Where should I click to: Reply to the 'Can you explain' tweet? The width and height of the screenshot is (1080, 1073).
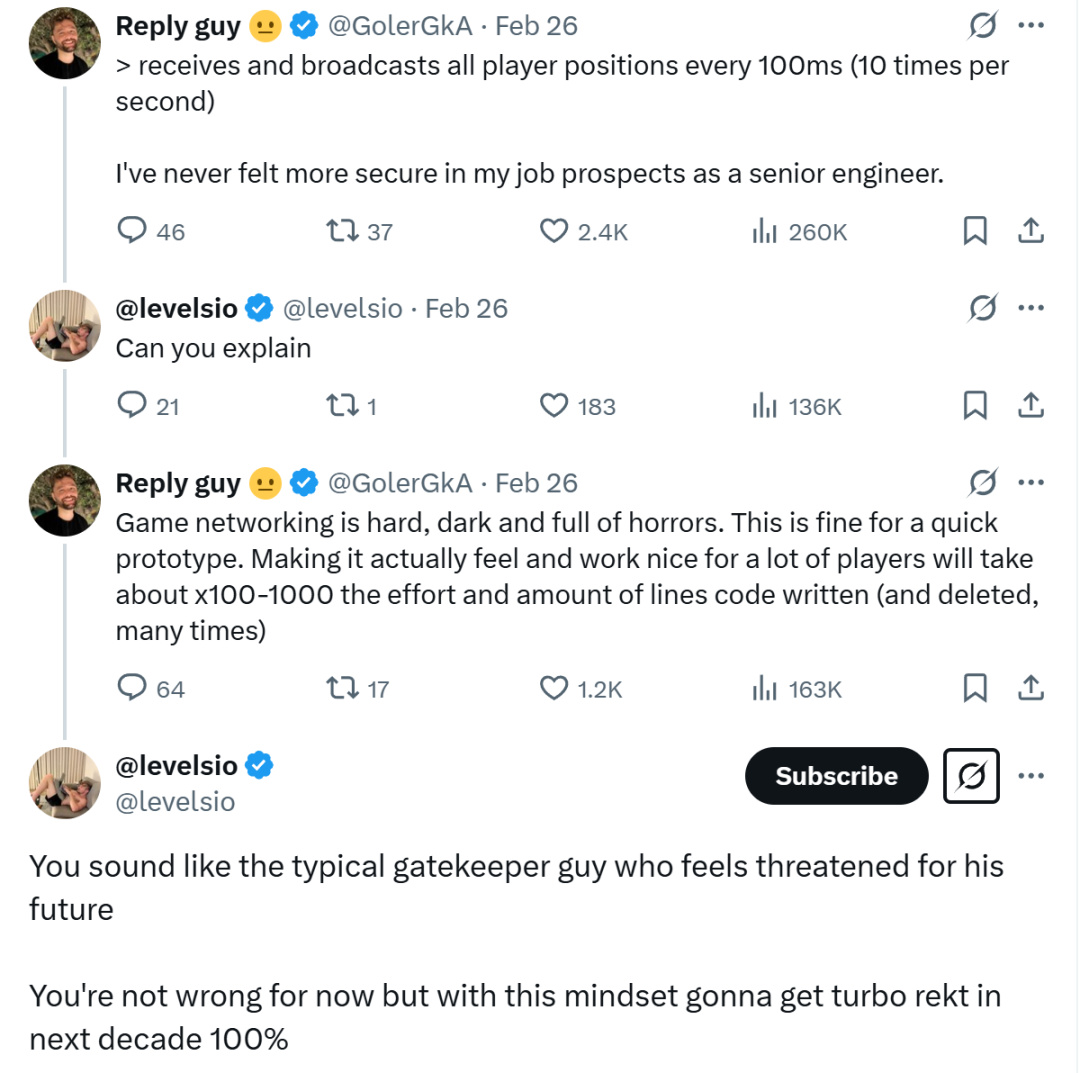tap(133, 405)
